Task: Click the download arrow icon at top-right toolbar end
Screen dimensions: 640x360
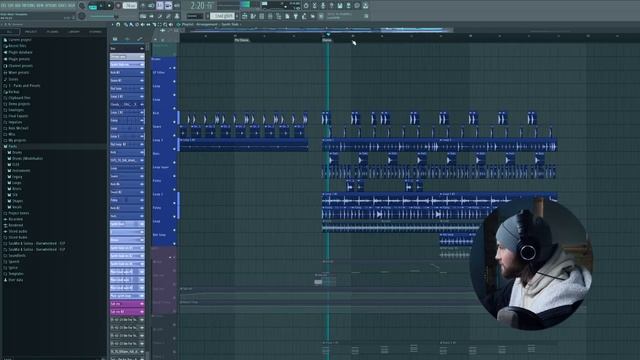Action: [x=365, y=5]
